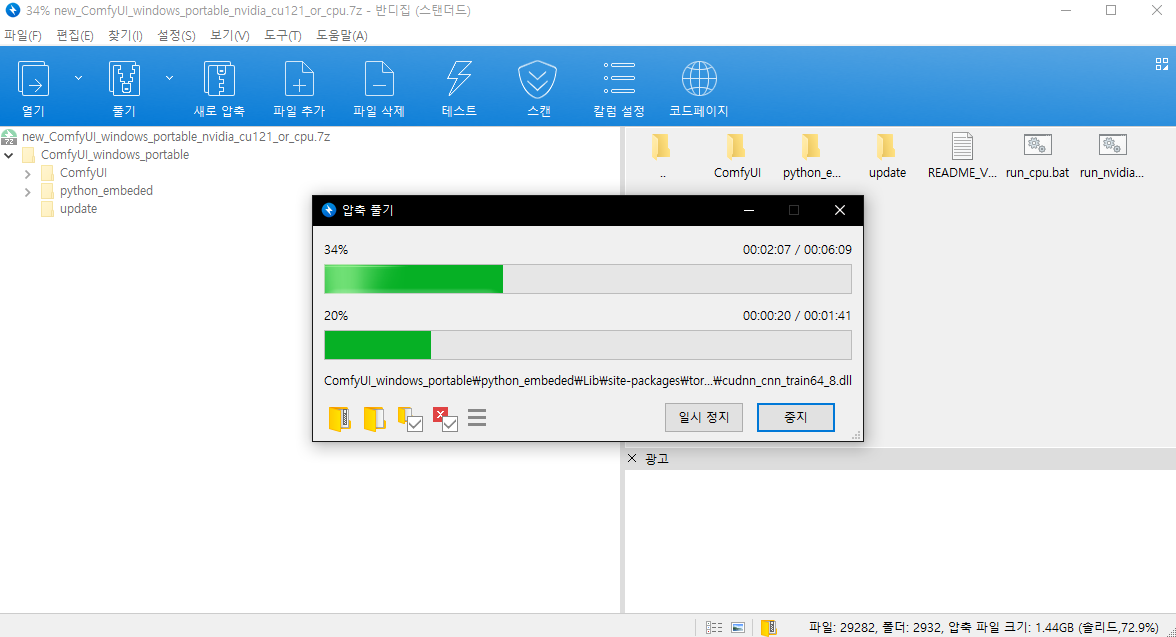Select the run_nvidia... batch file
This screenshot has height=637, width=1176.
pos(1112,156)
